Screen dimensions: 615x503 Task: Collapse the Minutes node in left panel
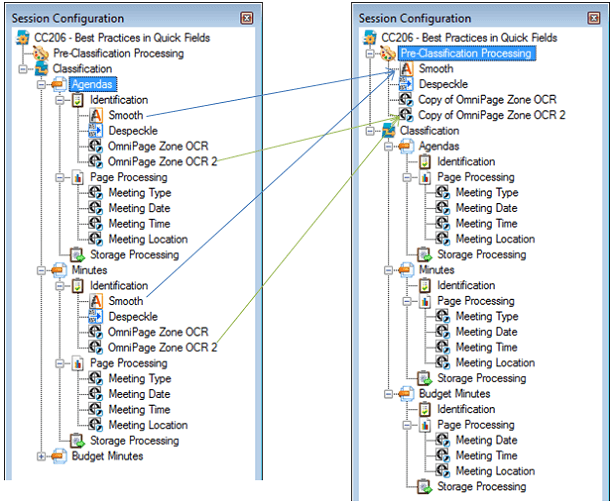[x=41, y=270]
